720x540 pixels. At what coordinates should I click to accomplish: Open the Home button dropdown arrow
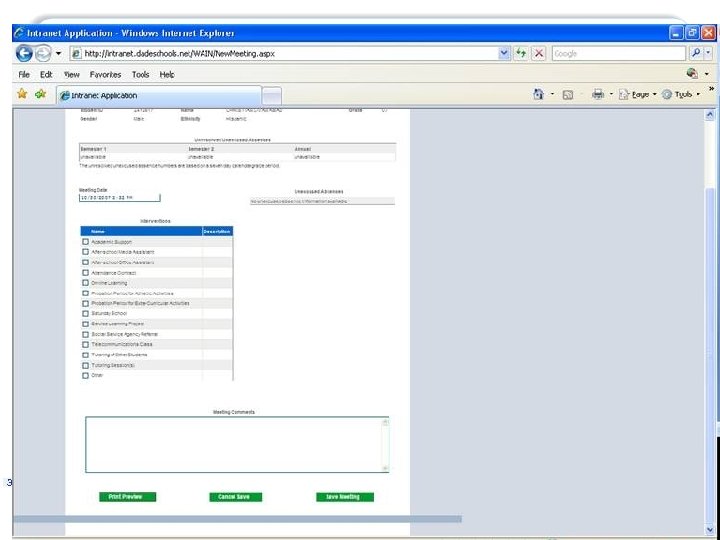pyautogui.click(x=552, y=95)
